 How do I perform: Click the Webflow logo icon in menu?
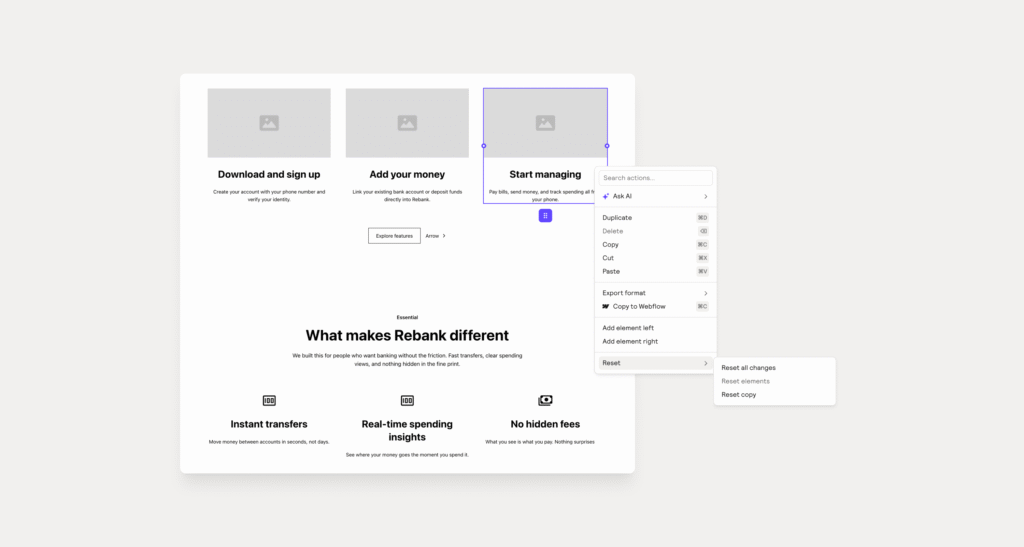tap(605, 306)
